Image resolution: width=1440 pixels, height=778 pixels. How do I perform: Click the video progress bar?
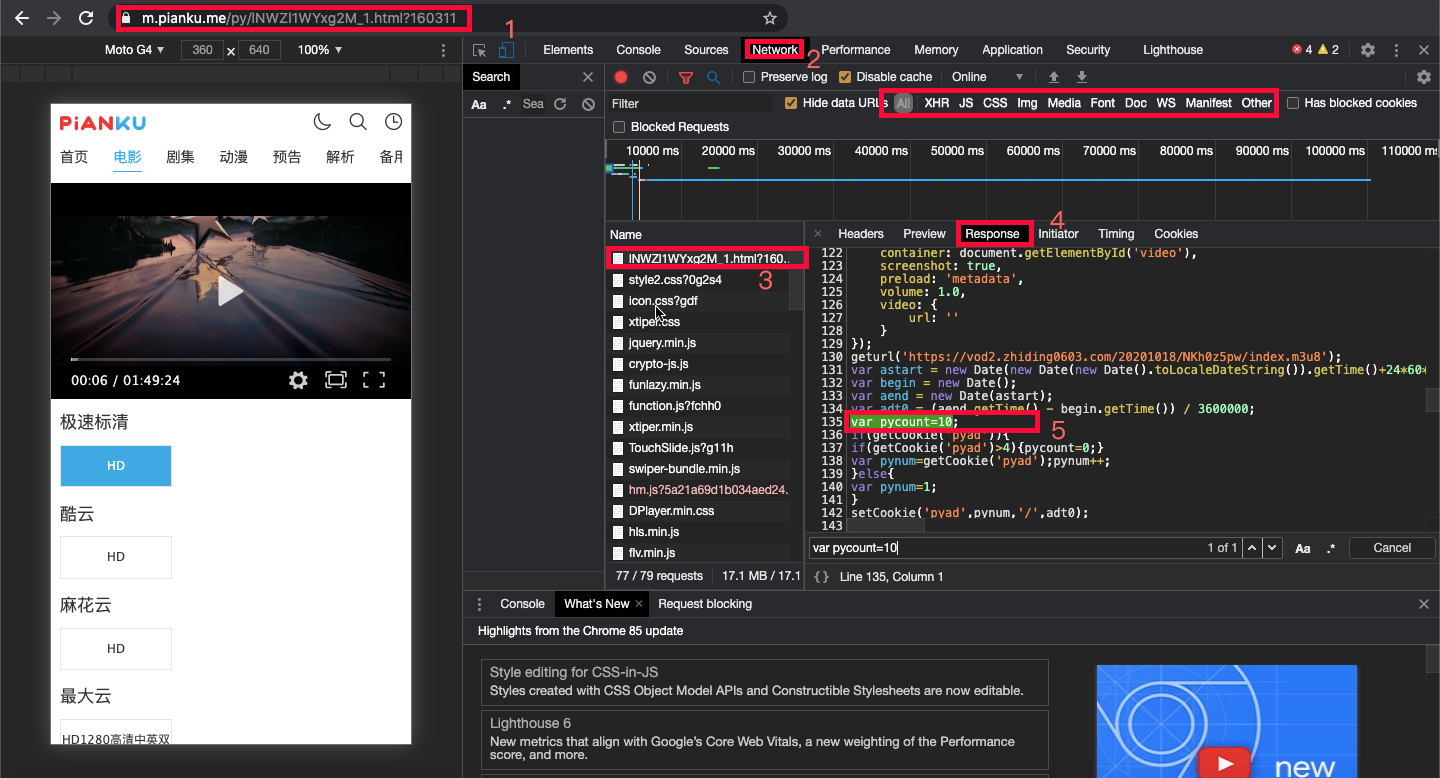click(x=231, y=358)
